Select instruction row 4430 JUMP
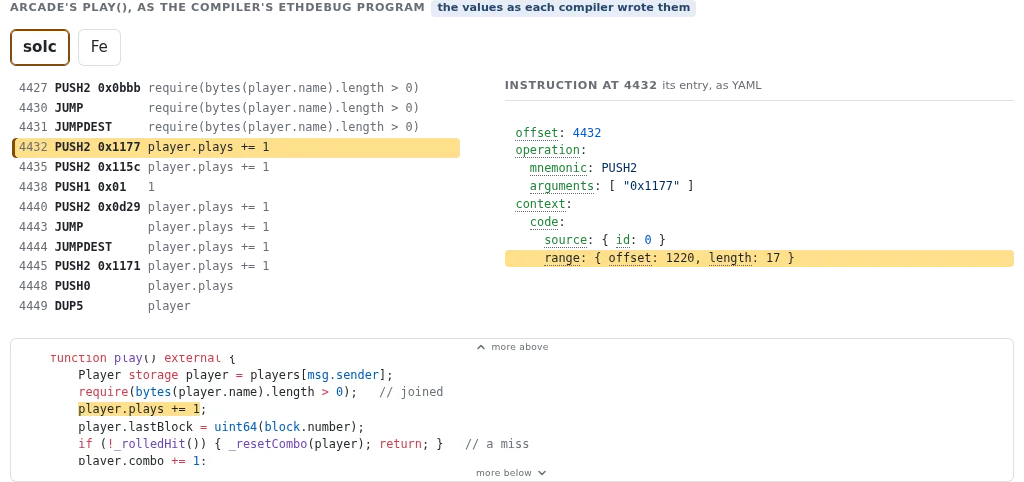 coord(236,107)
